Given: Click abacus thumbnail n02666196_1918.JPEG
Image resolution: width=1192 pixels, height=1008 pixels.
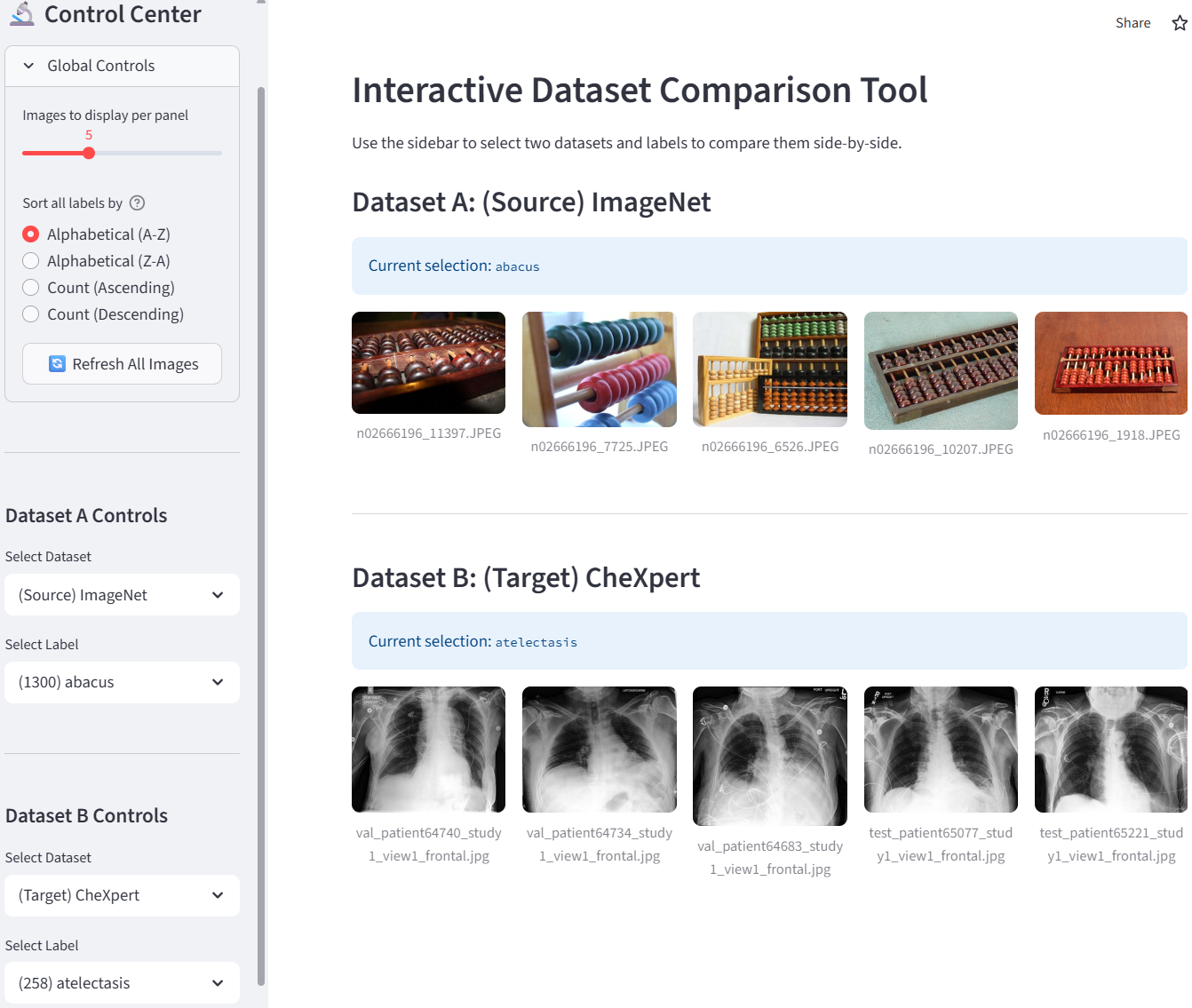Looking at the screenshot, I should 1111,363.
